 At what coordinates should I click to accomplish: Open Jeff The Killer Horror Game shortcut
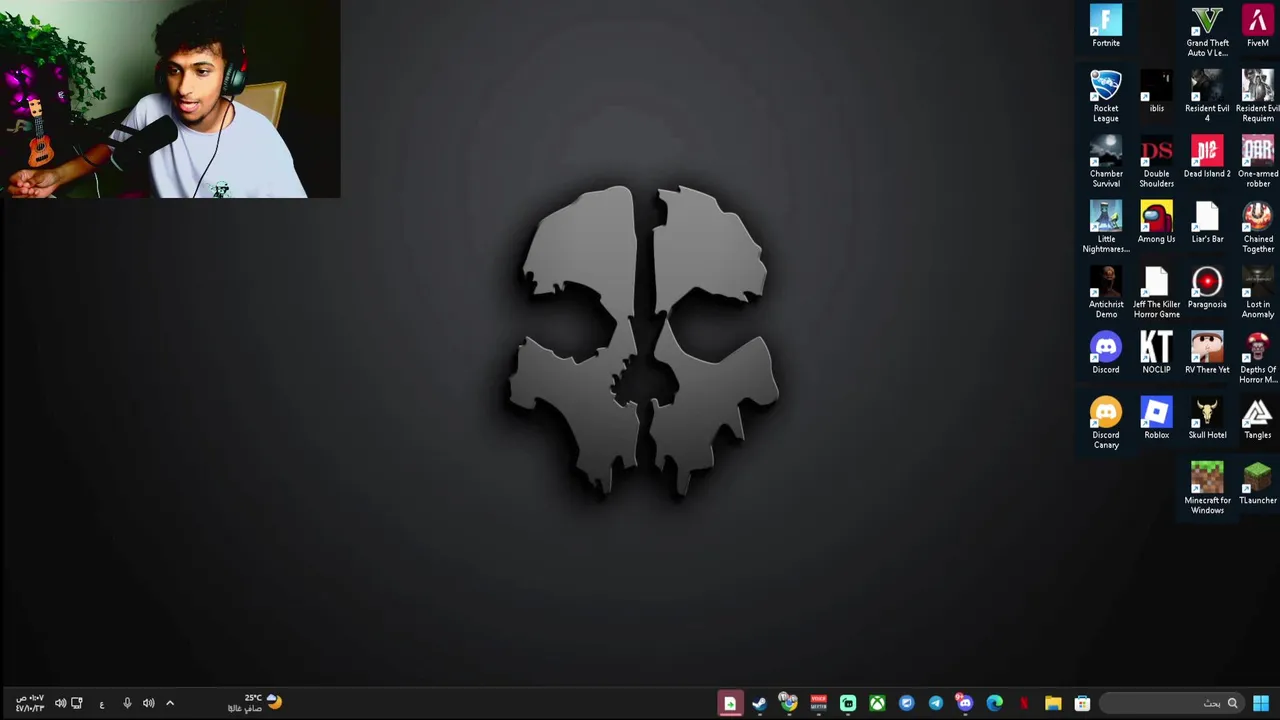point(1156,292)
